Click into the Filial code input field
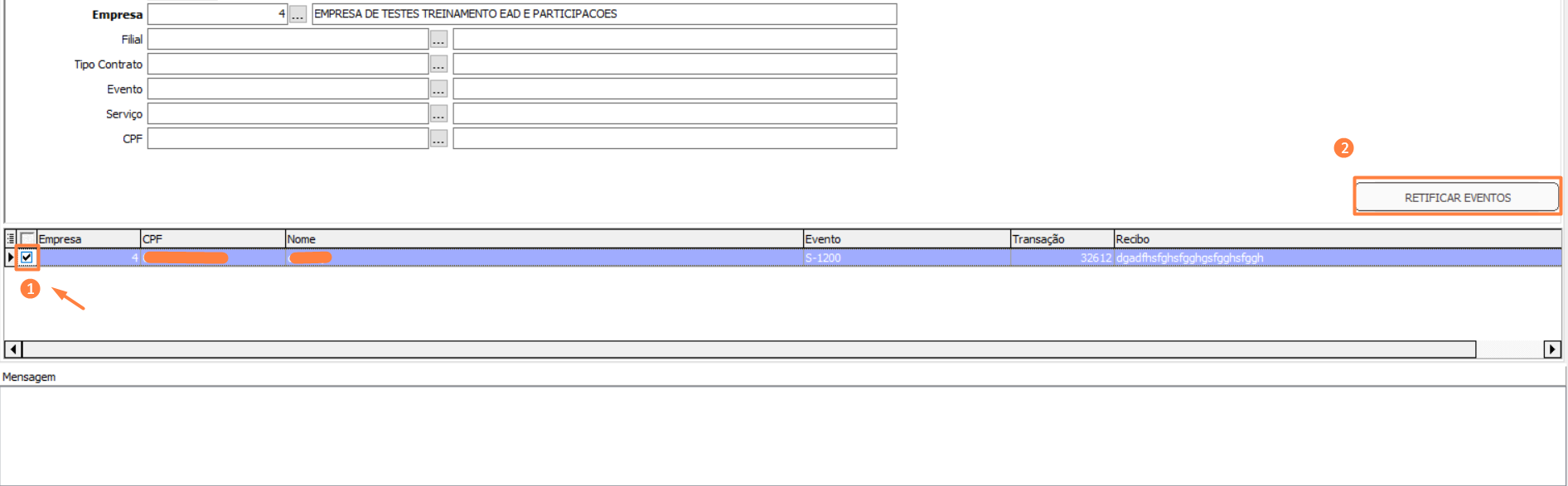This screenshot has width=1568, height=486. pyautogui.click(x=288, y=39)
